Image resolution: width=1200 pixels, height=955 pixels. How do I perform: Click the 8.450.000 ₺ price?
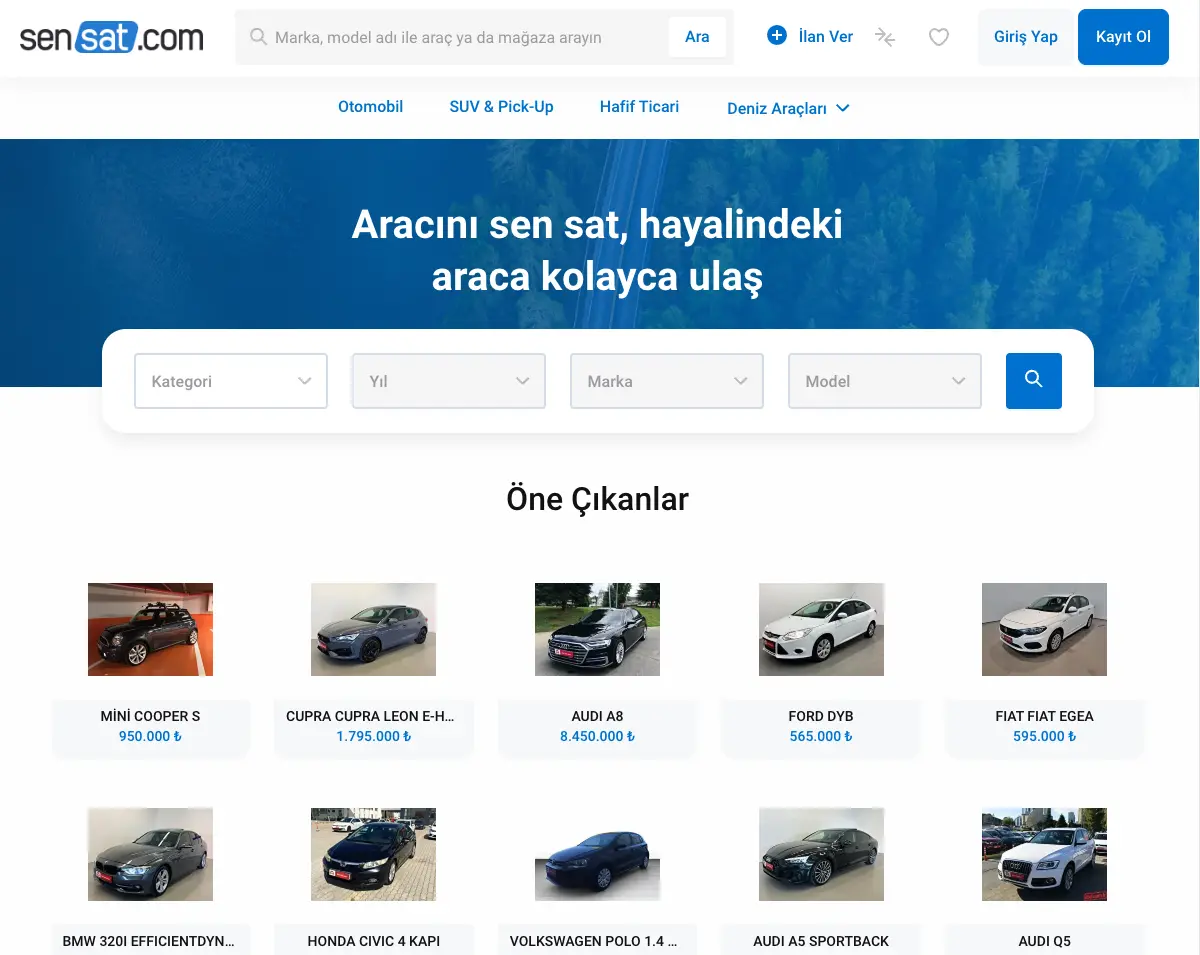[x=597, y=736]
